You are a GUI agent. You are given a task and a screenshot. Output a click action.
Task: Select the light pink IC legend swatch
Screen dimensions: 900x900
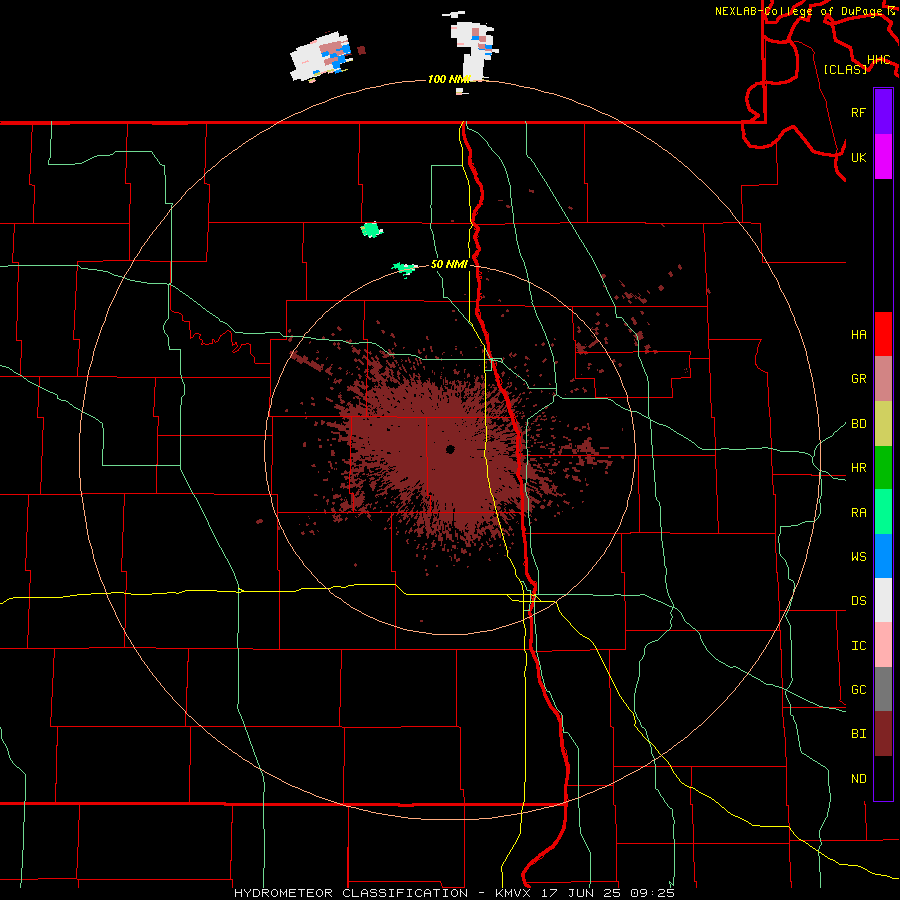[x=883, y=645]
